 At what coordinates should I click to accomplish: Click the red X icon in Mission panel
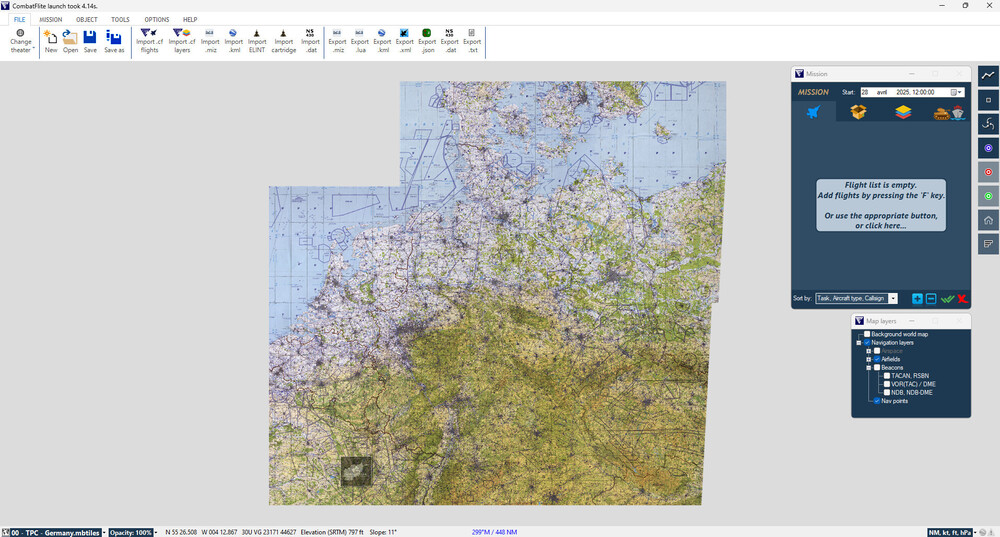(962, 299)
